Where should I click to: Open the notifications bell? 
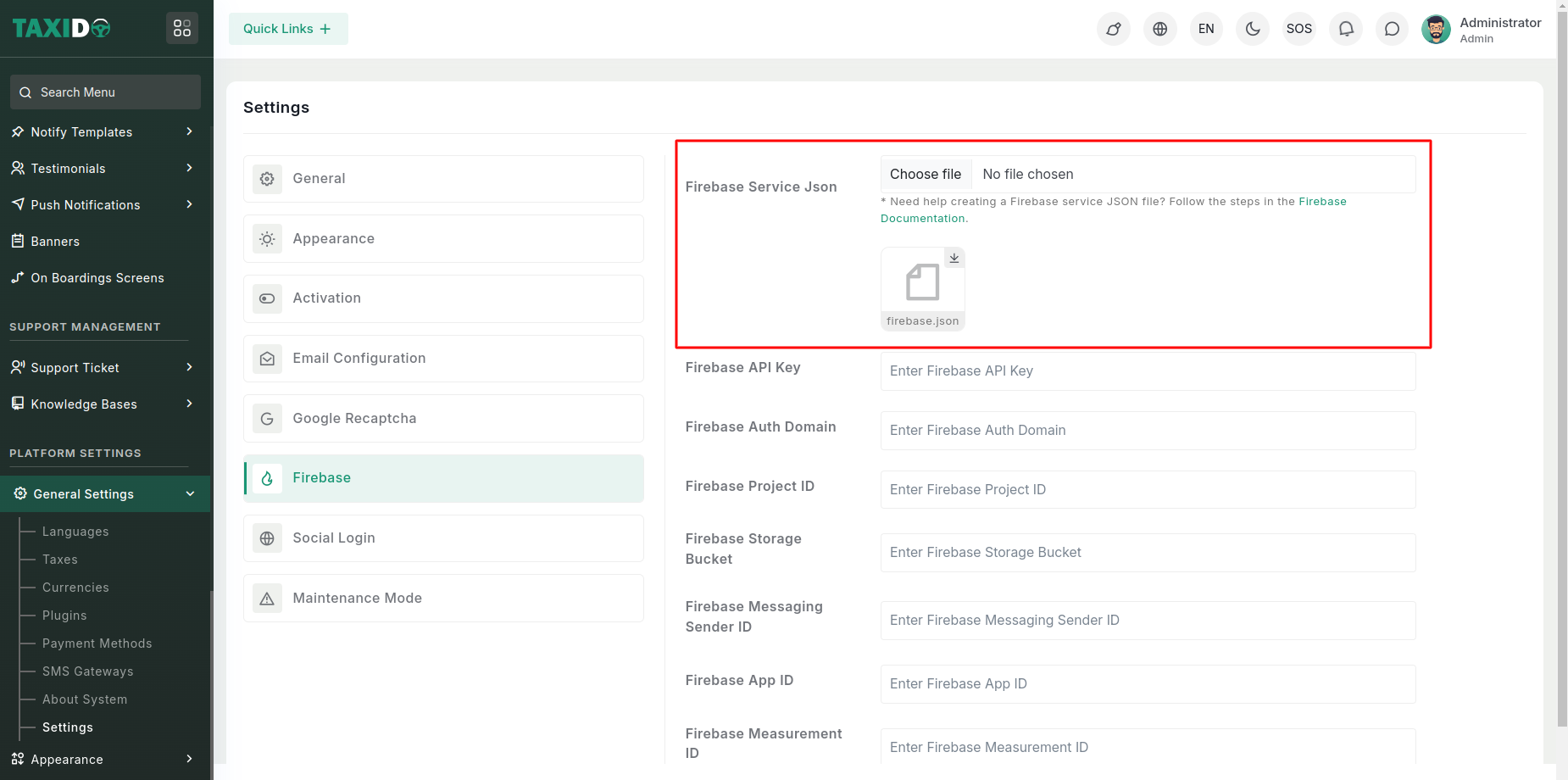coord(1346,29)
